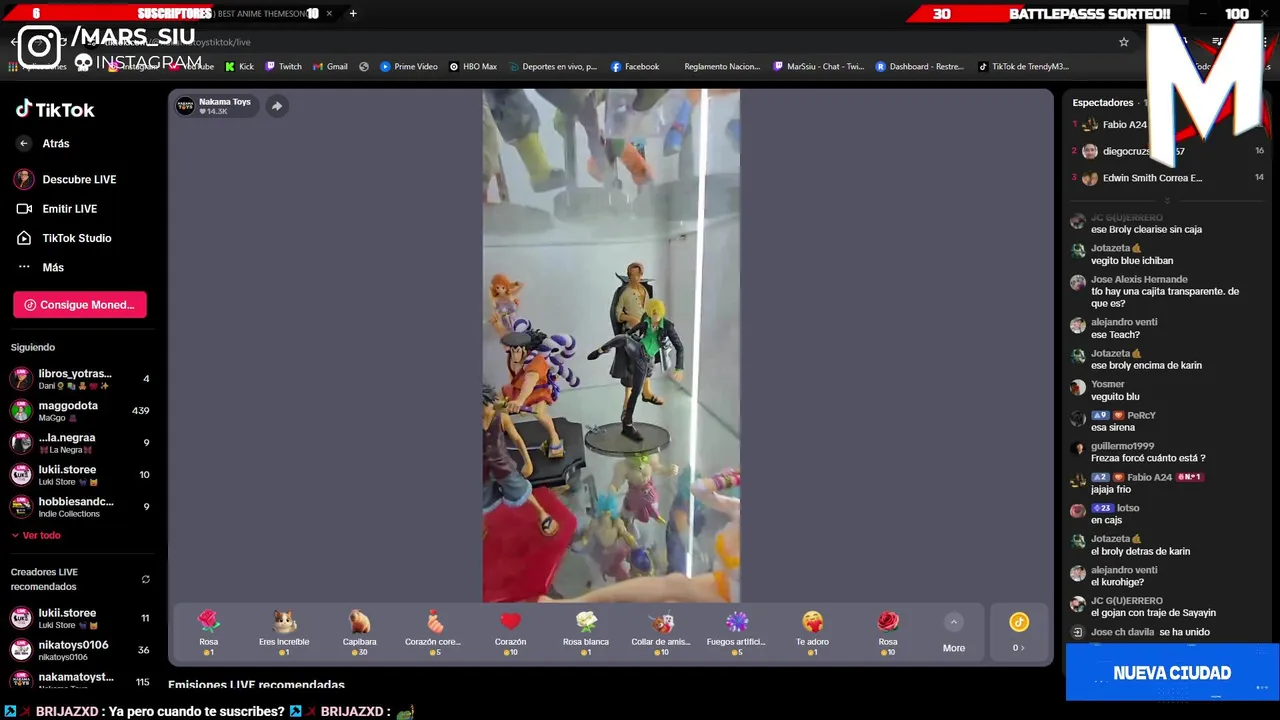Select top viewer Fabio A24
This screenshot has height=720, width=1280.
coord(1124,125)
